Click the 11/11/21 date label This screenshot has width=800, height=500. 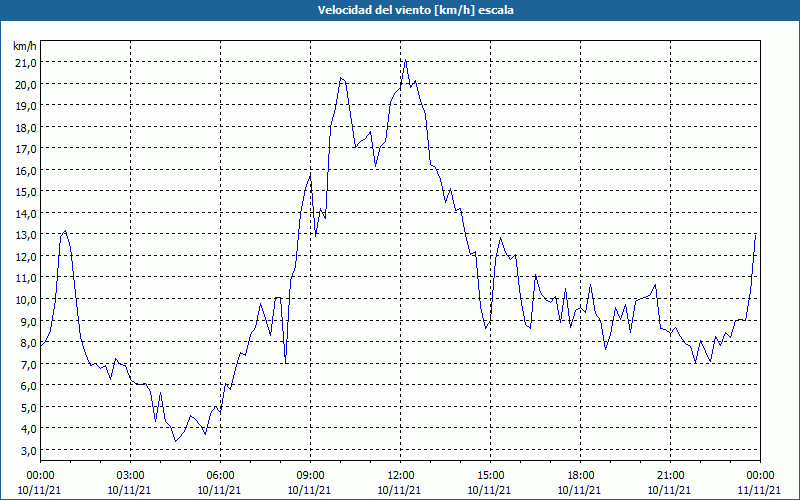click(759, 490)
